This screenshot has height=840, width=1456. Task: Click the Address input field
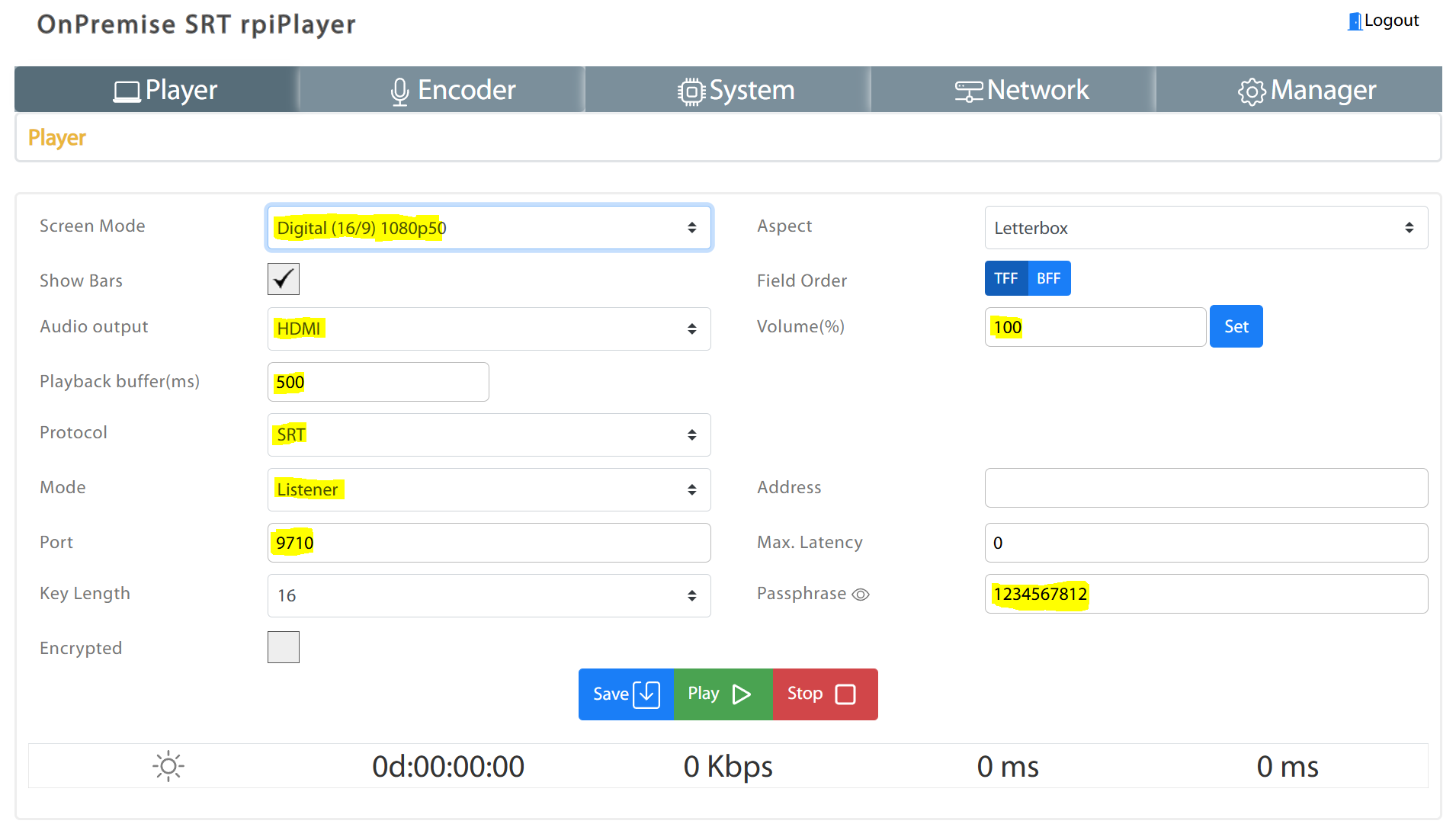(1206, 488)
